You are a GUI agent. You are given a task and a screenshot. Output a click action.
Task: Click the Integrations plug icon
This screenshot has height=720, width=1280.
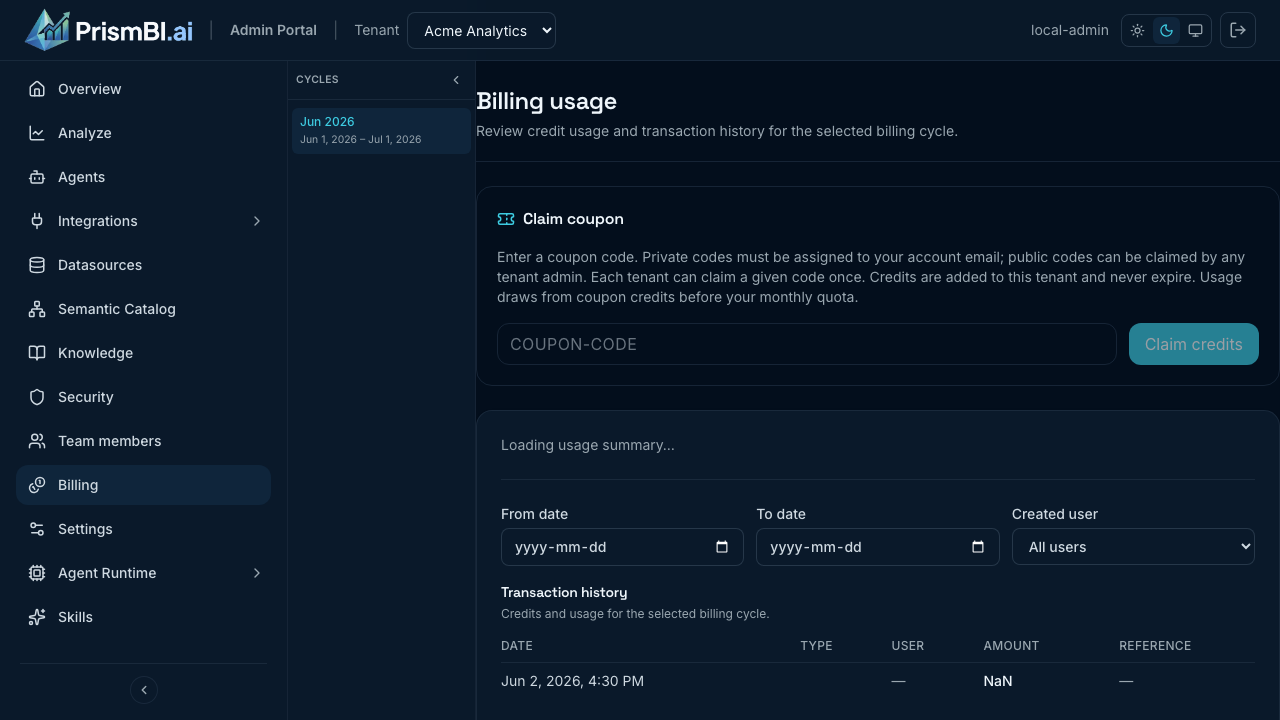37,221
